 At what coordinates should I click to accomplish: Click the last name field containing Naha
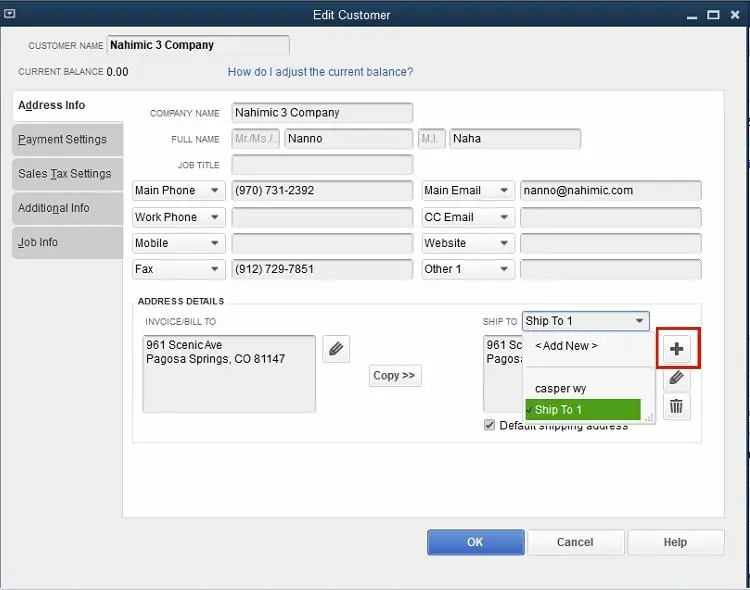pyautogui.click(x=515, y=139)
